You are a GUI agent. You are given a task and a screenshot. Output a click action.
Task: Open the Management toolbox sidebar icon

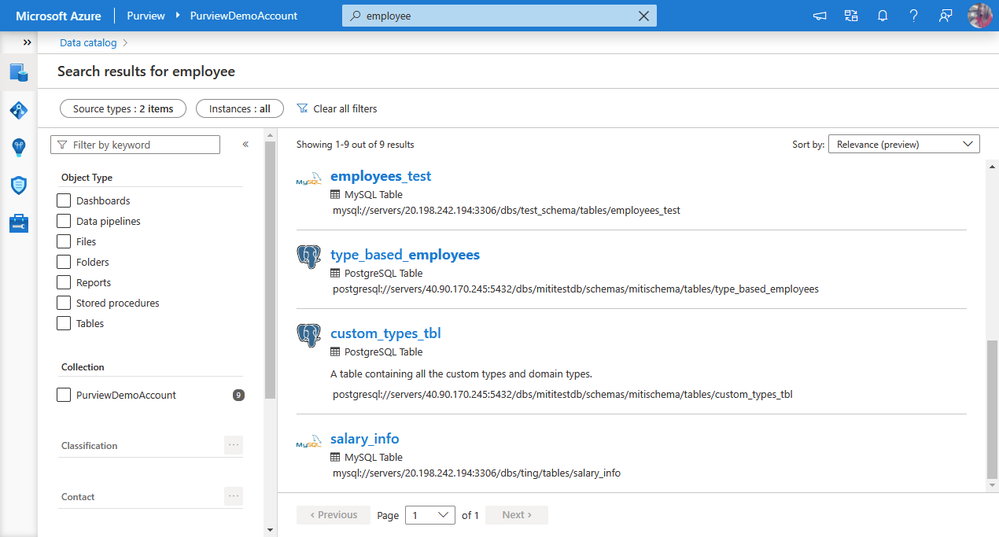18,223
